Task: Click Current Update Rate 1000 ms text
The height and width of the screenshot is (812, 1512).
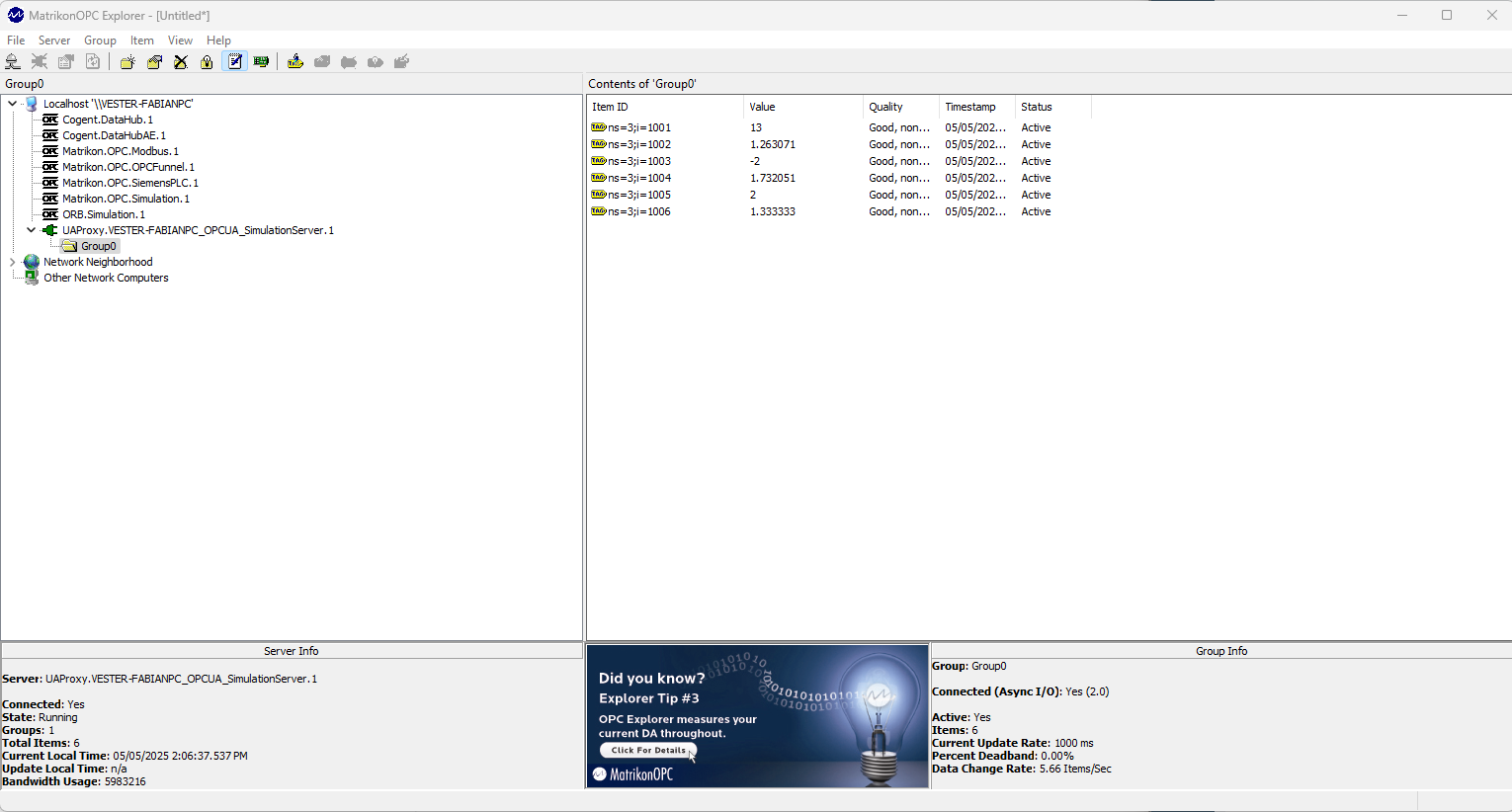Action: [x=1013, y=743]
